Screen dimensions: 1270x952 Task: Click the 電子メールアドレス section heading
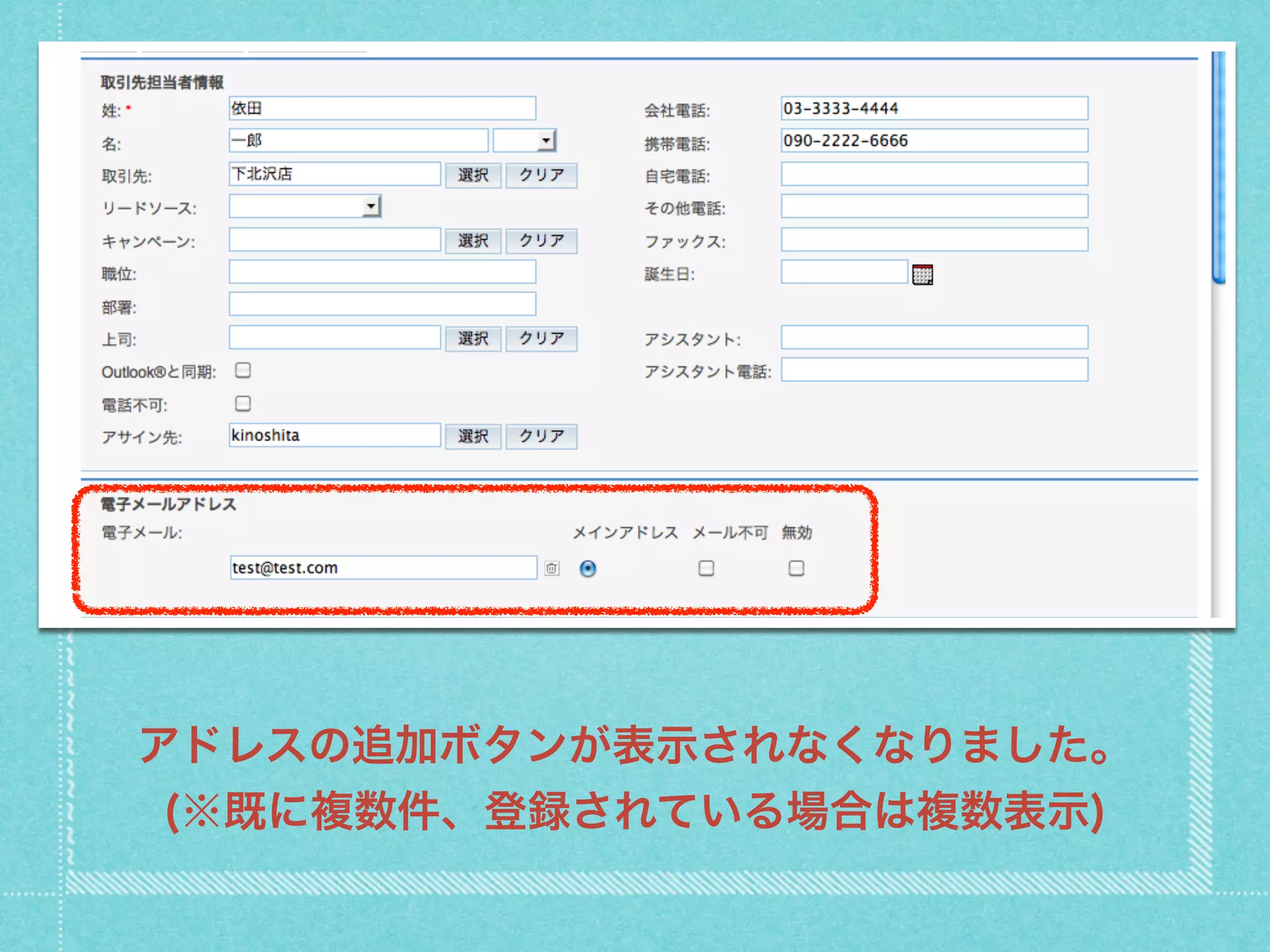[169, 504]
